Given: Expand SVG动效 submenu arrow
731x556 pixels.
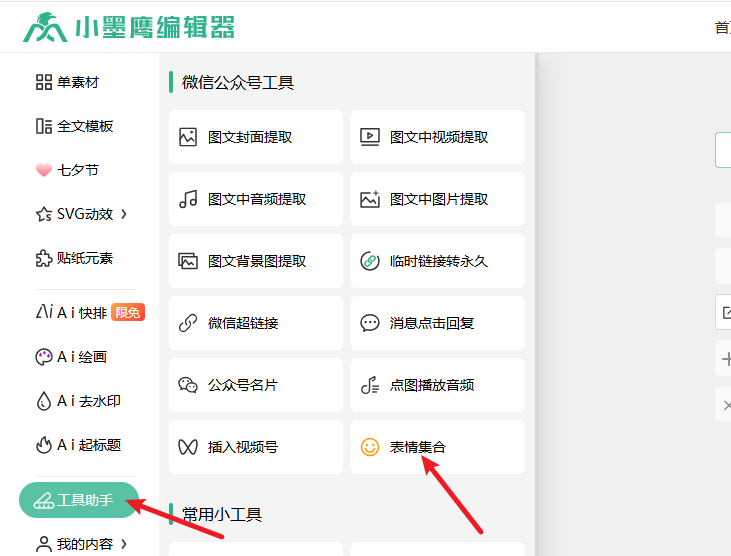Looking at the screenshot, I should point(124,214).
